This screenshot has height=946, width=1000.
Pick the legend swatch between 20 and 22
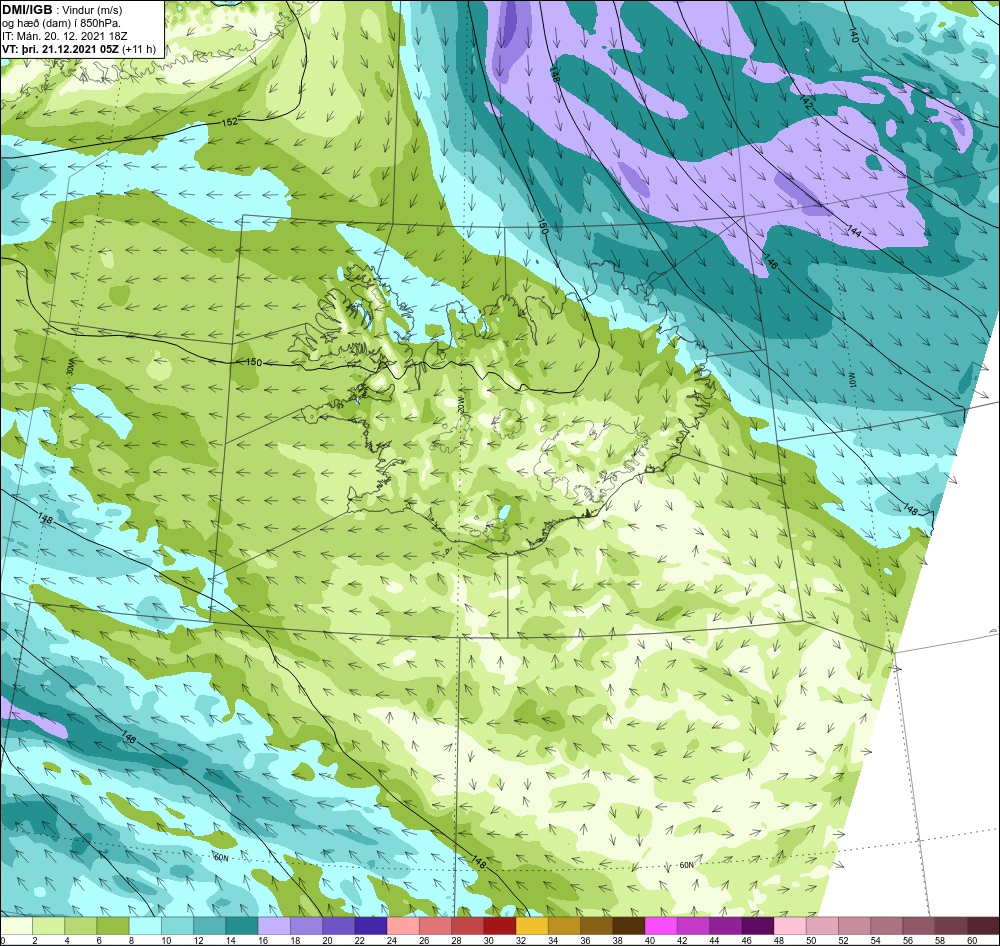(339, 926)
